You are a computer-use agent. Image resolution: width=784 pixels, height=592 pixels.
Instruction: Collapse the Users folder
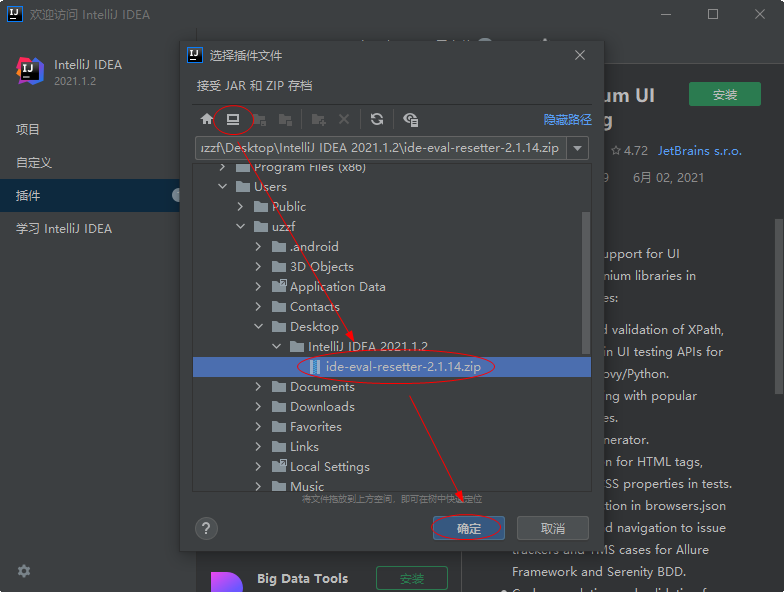pyautogui.click(x=222, y=186)
